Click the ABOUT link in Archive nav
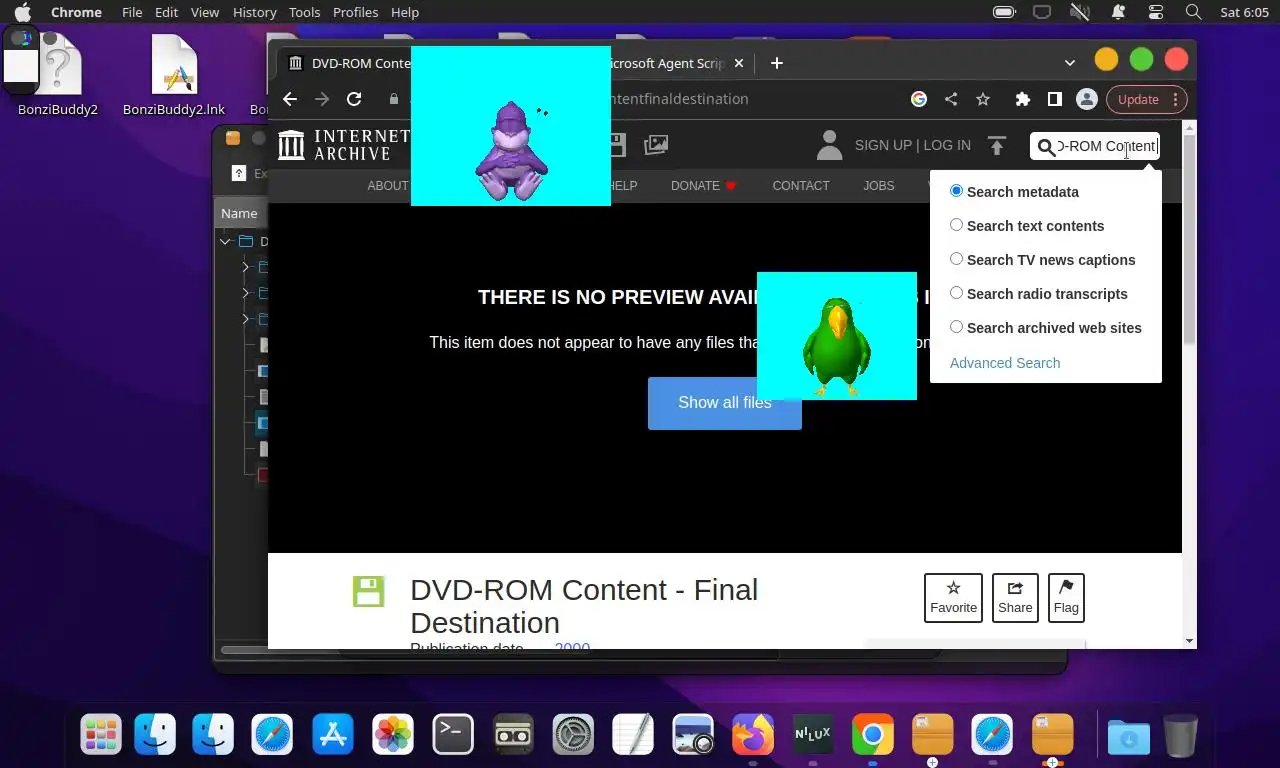Viewport: 1280px width, 768px height. (388, 186)
